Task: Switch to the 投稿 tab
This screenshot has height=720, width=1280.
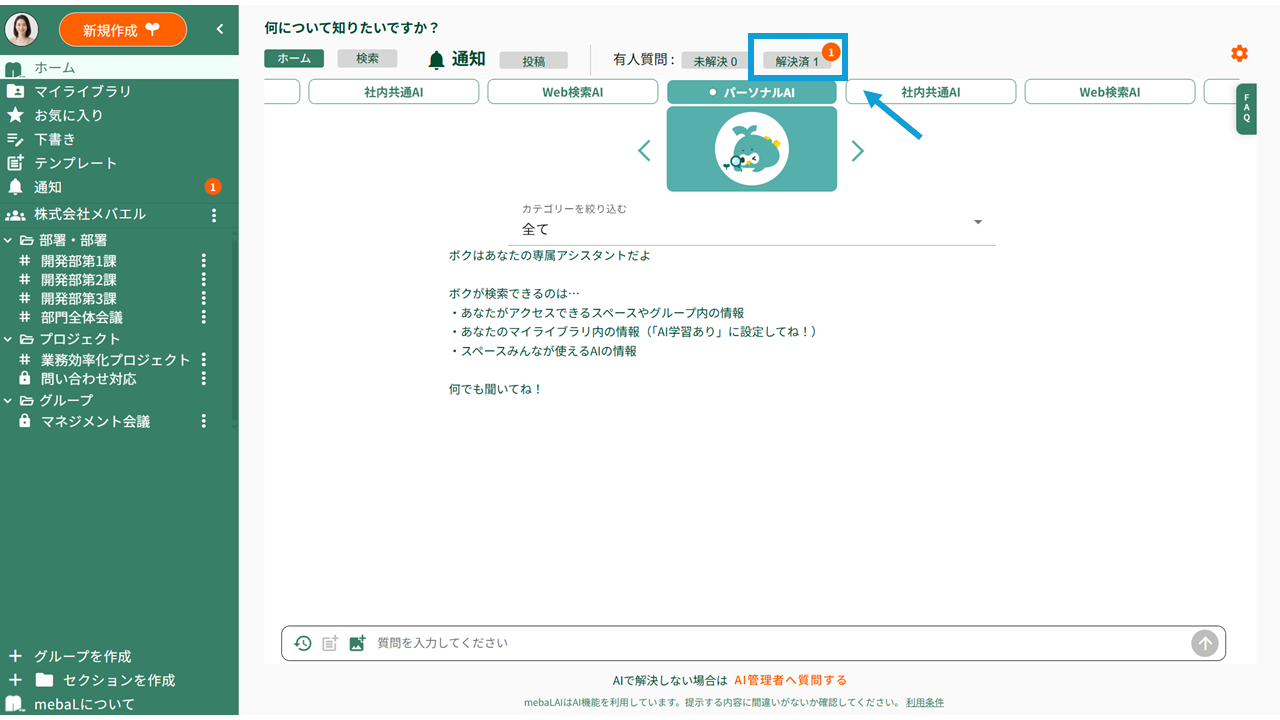Action: click(534, 61)
